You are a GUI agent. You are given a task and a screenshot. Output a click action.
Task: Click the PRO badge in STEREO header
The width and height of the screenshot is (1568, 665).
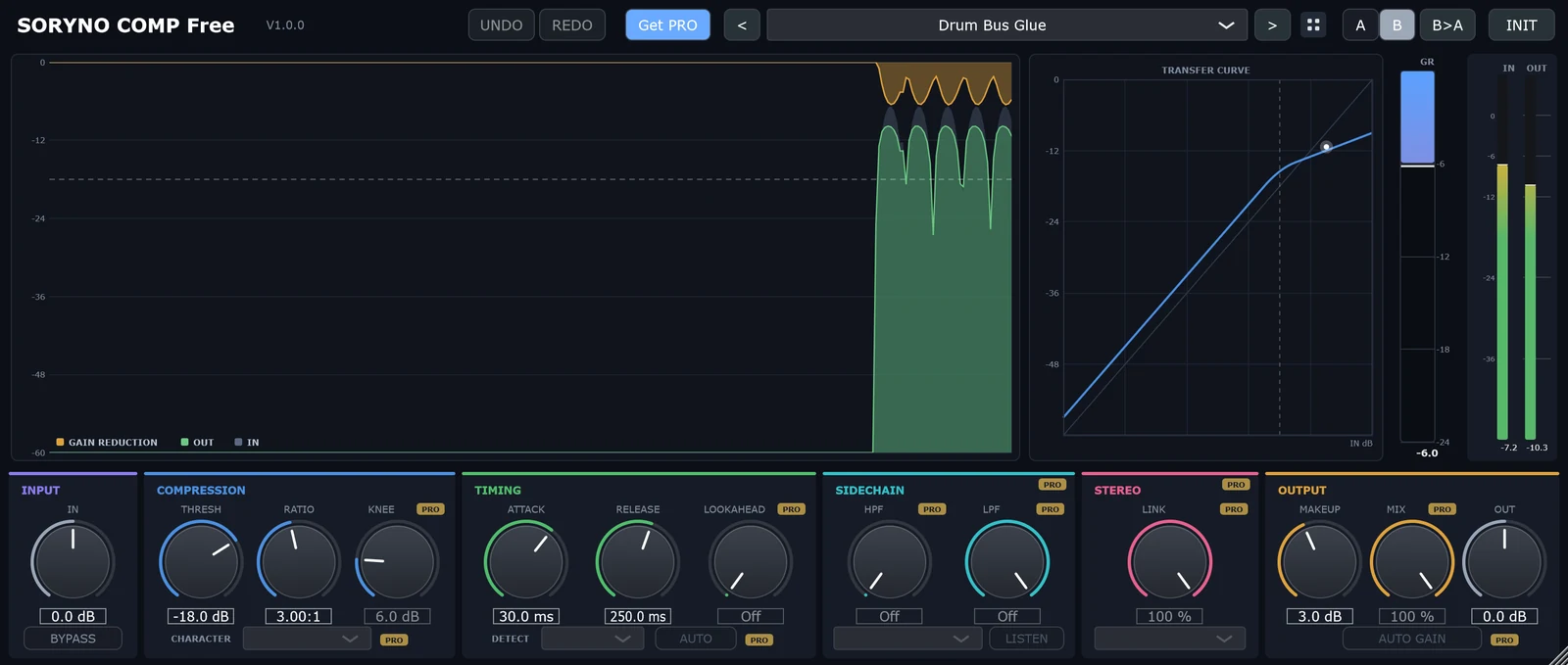1236,485
